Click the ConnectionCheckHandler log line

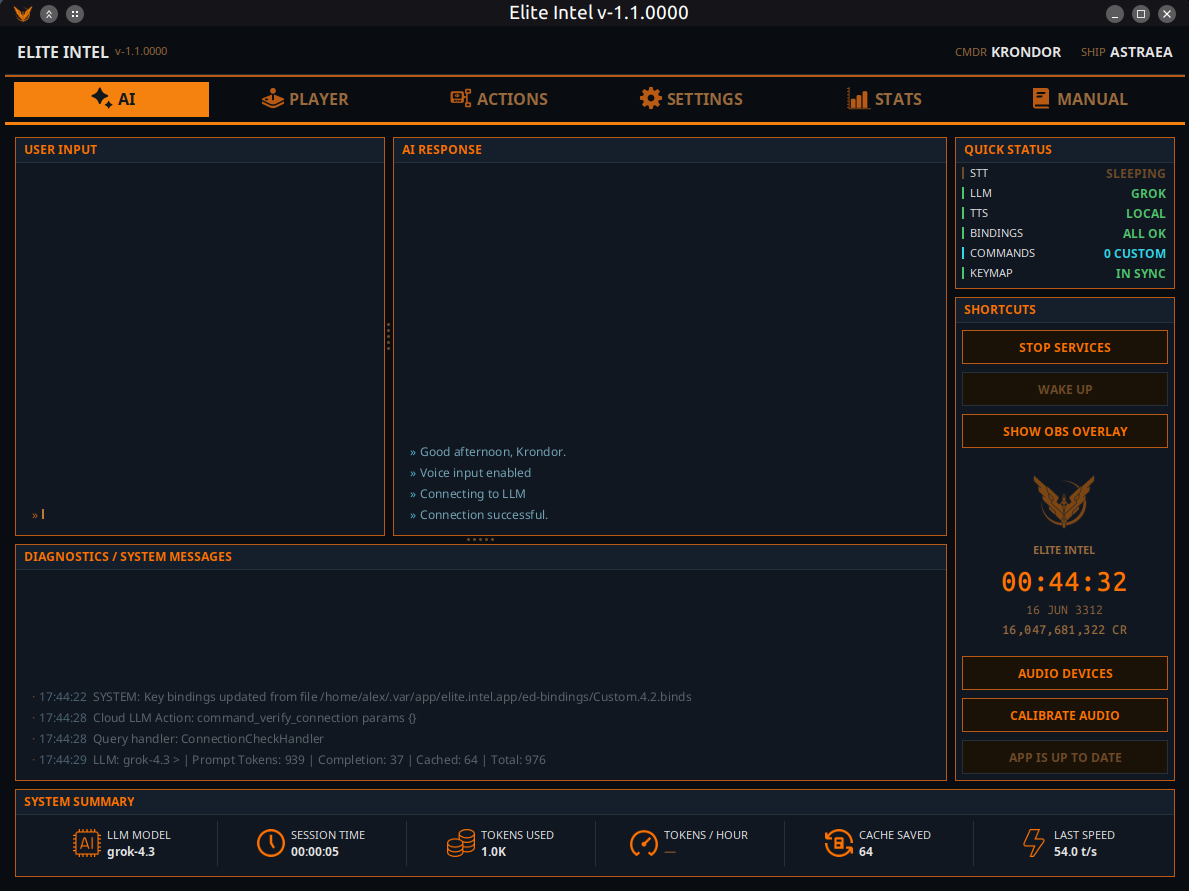177,739
